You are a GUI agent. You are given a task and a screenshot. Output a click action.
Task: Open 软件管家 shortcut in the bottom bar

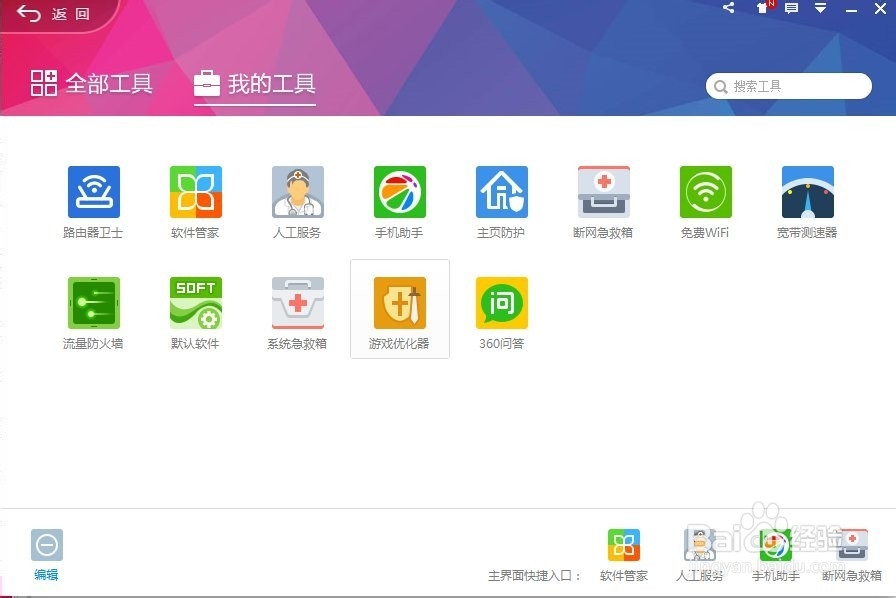[623, 554]
